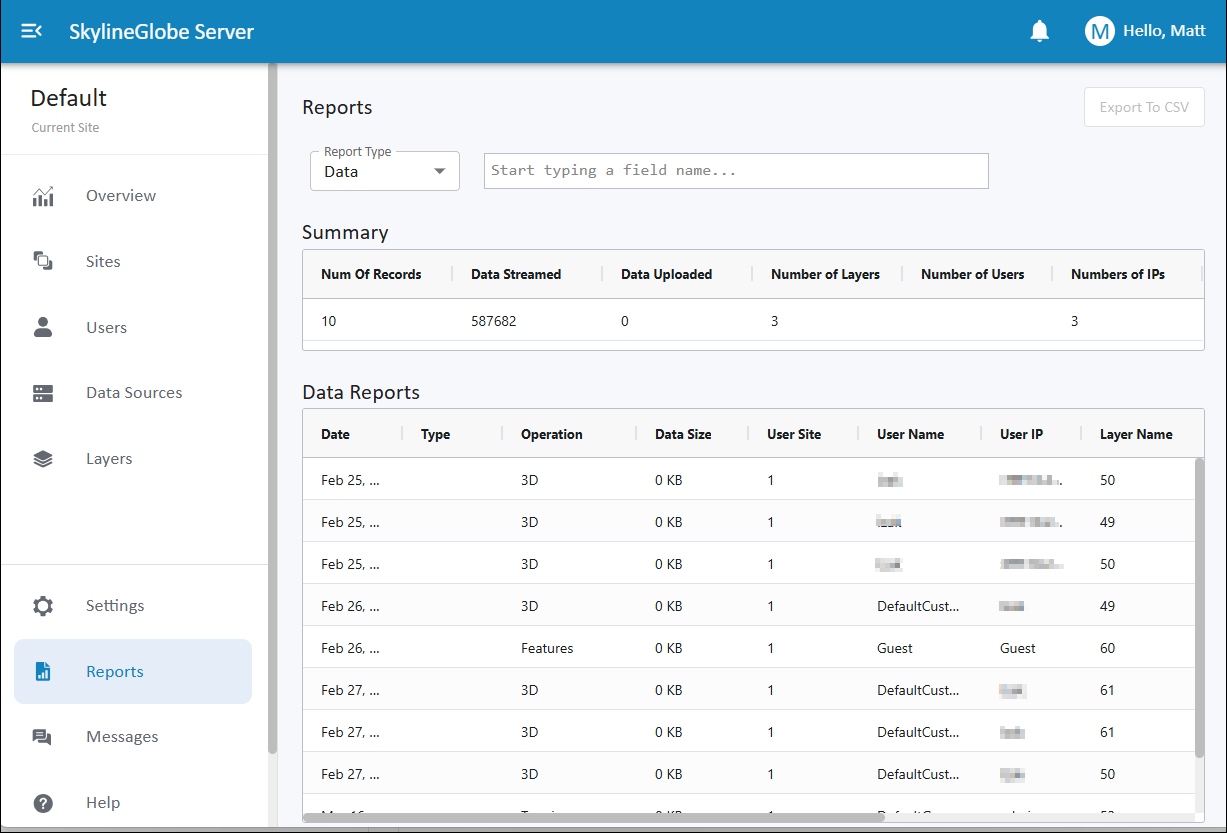Open the notifications bell
The image size is (1227, 833).
tap(1040, 31)
